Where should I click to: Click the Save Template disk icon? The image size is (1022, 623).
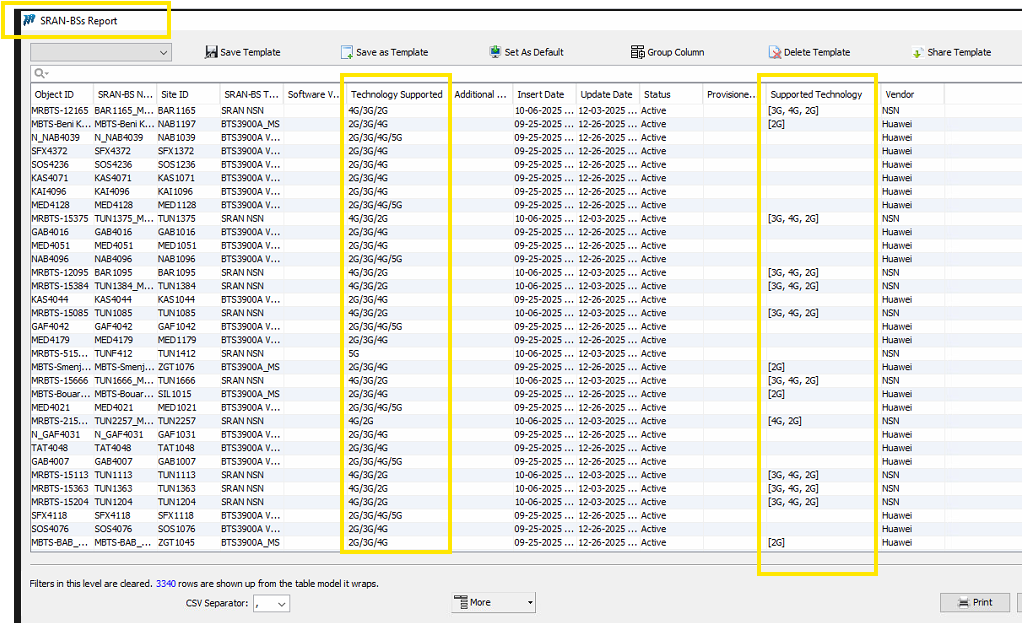tap(211, 52)
